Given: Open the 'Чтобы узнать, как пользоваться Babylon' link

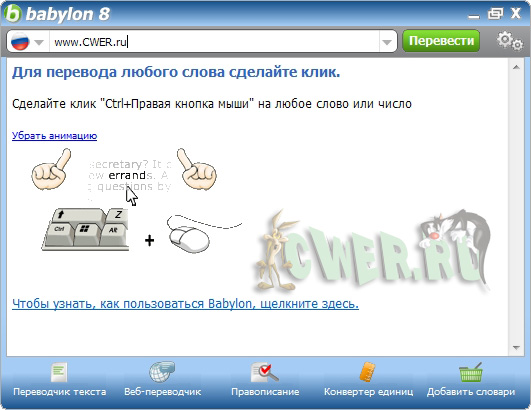Looking at the screenshot, I should coord(185,304).
